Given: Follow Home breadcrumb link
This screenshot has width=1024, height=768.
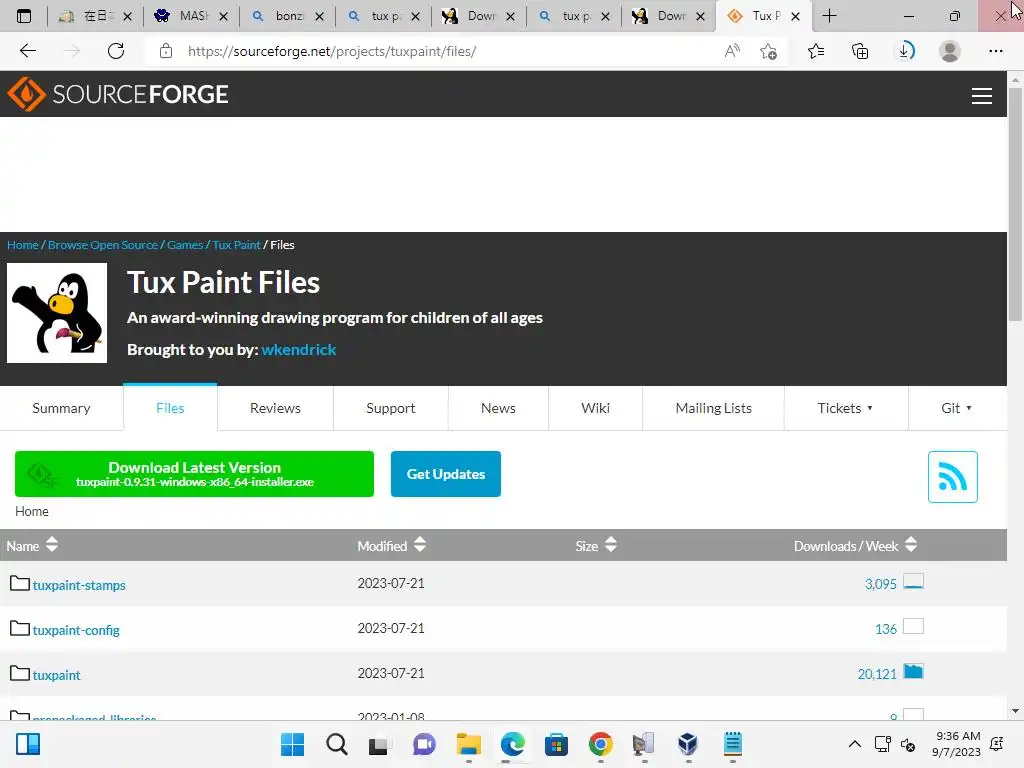Looking at the screenshot, I should pyautogui.click(x=23, y=245).
